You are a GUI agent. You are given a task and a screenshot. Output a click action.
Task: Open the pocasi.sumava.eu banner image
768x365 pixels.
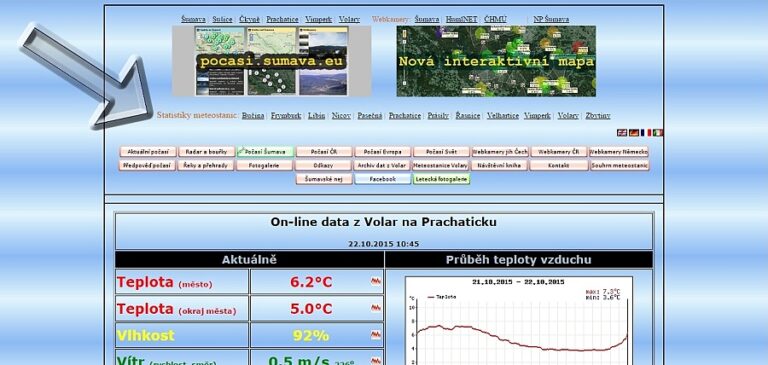tap(272, 61)
